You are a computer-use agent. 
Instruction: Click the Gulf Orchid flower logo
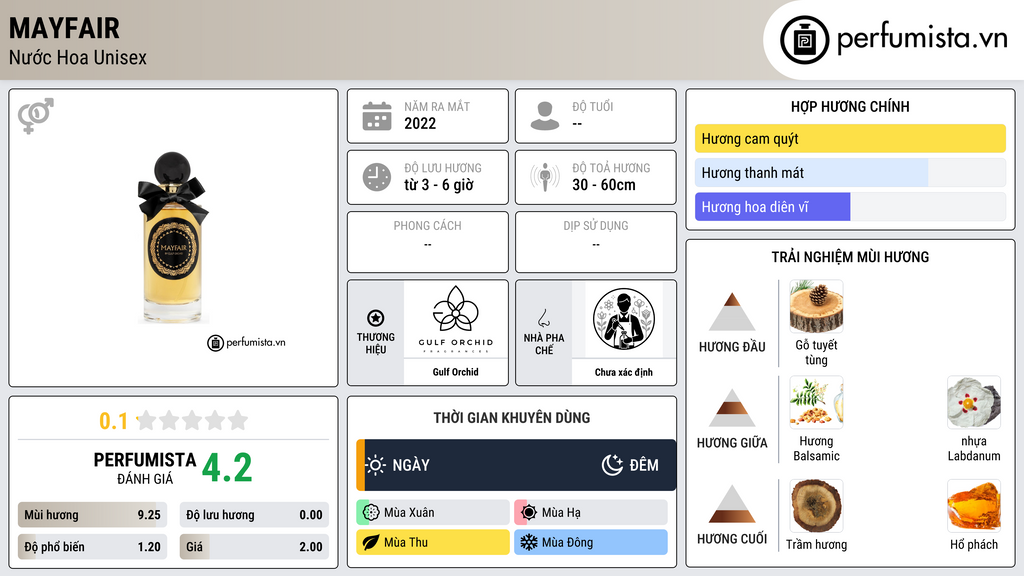point(456,309)
